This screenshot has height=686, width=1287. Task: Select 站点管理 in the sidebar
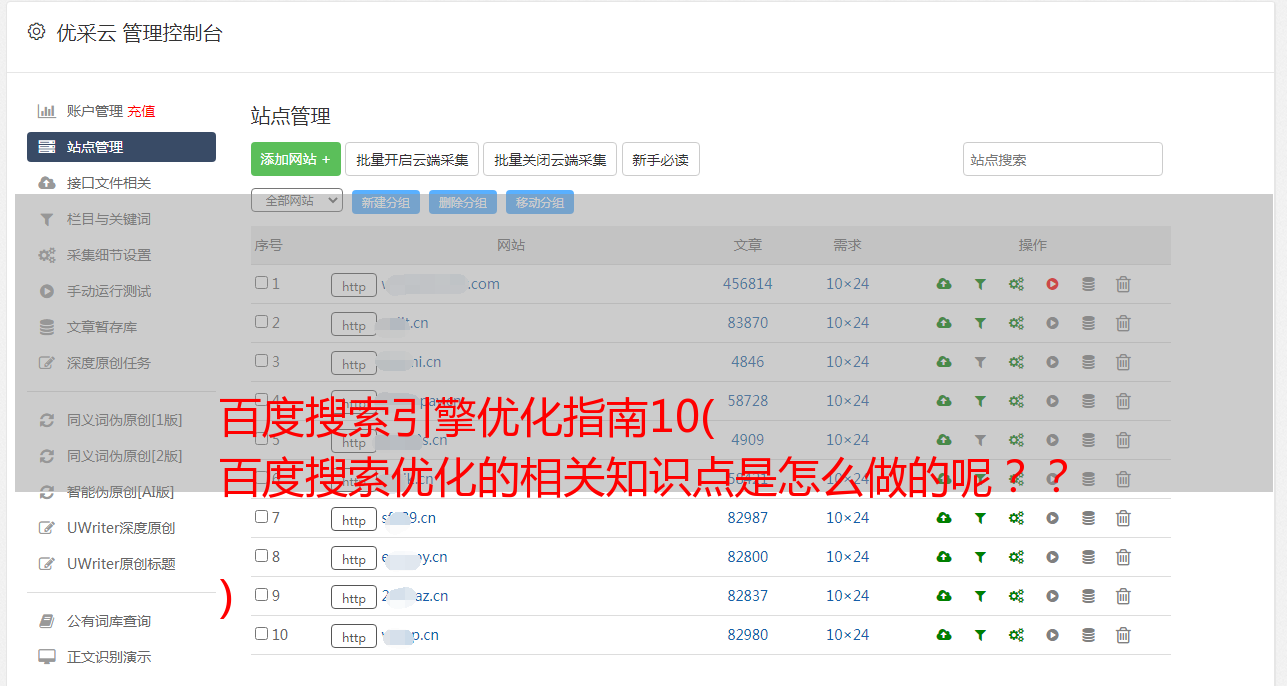click(121, 147)
